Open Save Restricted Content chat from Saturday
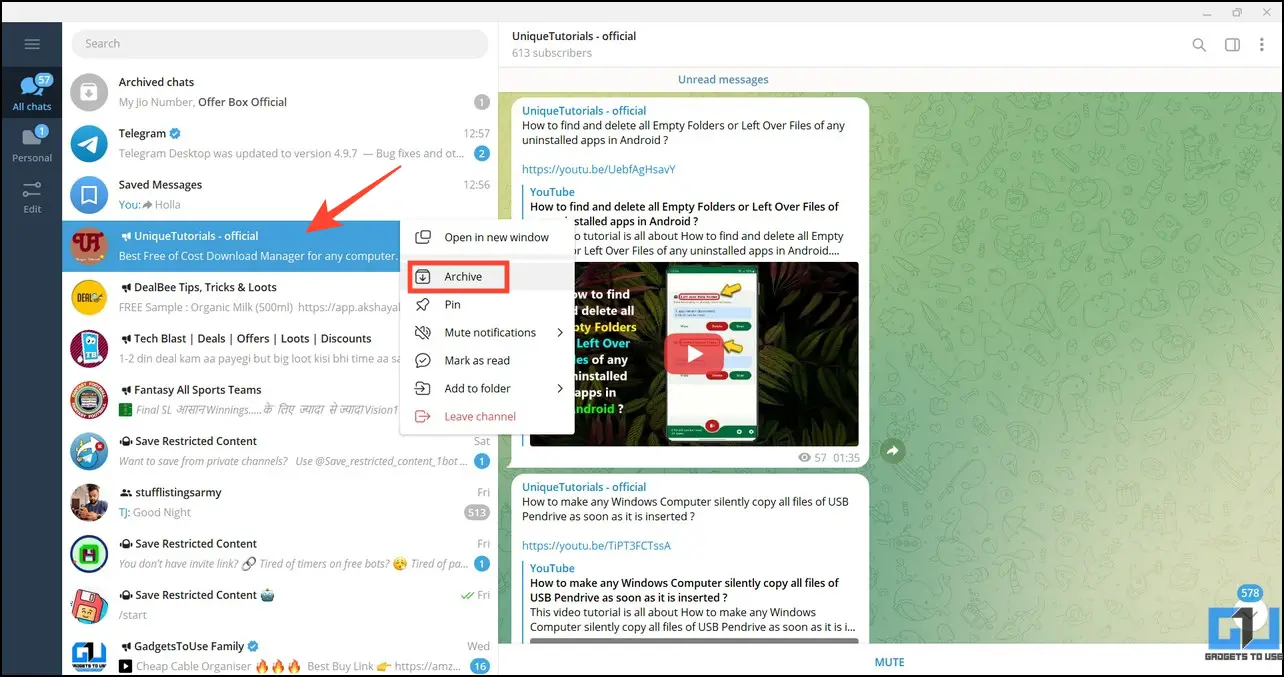This screenshot has width=1284, height=677. point(280,451)
